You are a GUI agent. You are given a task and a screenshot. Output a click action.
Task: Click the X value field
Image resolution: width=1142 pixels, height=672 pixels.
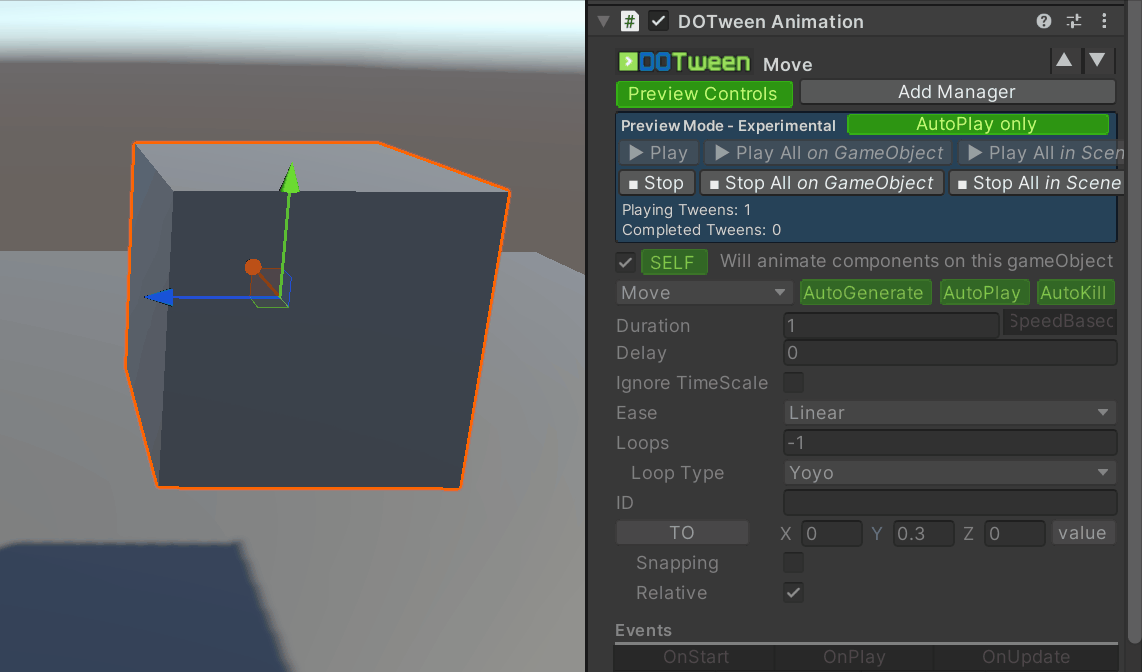point(832,534)
